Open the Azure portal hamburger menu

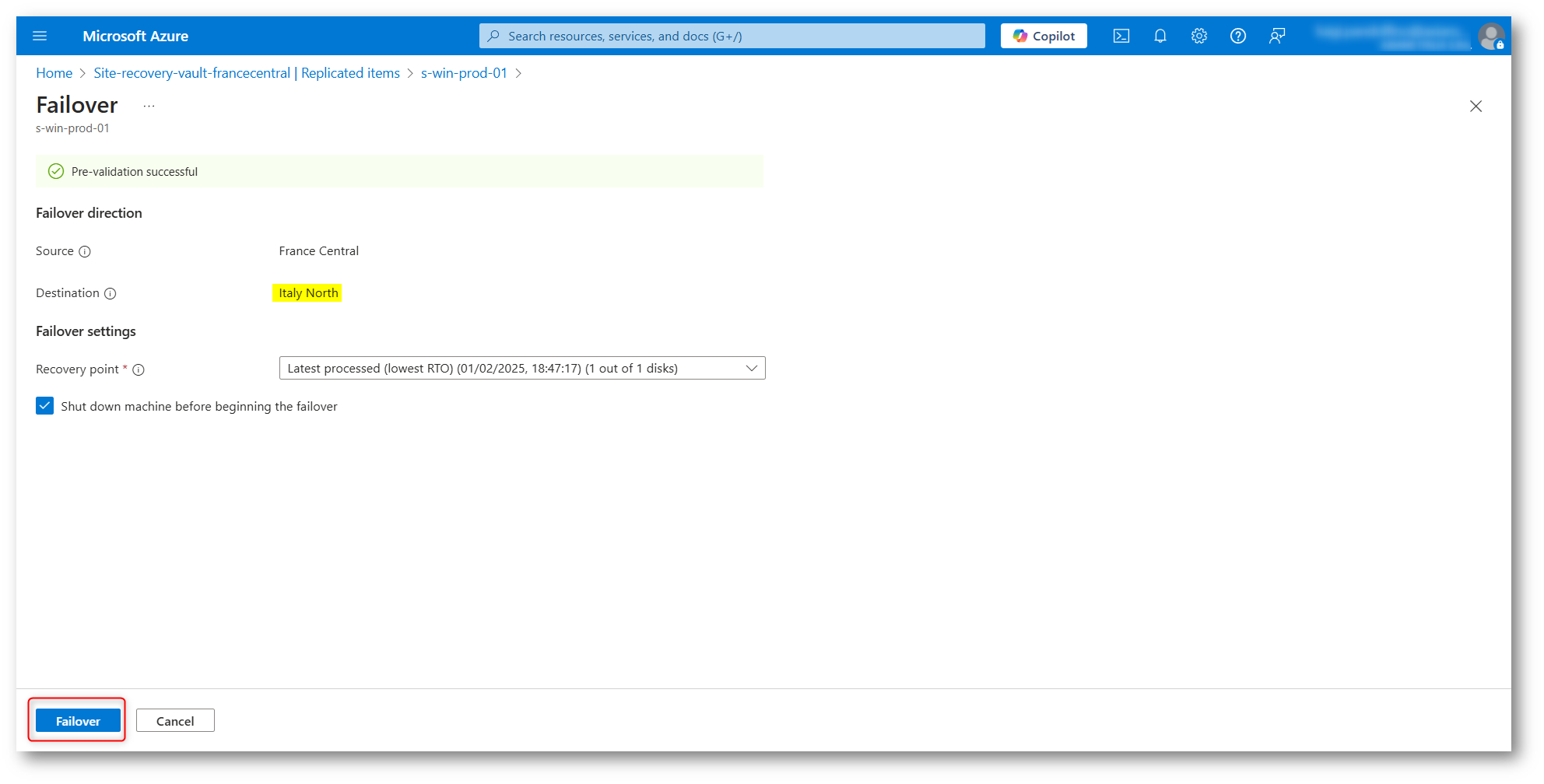click(x=40, y=36)
